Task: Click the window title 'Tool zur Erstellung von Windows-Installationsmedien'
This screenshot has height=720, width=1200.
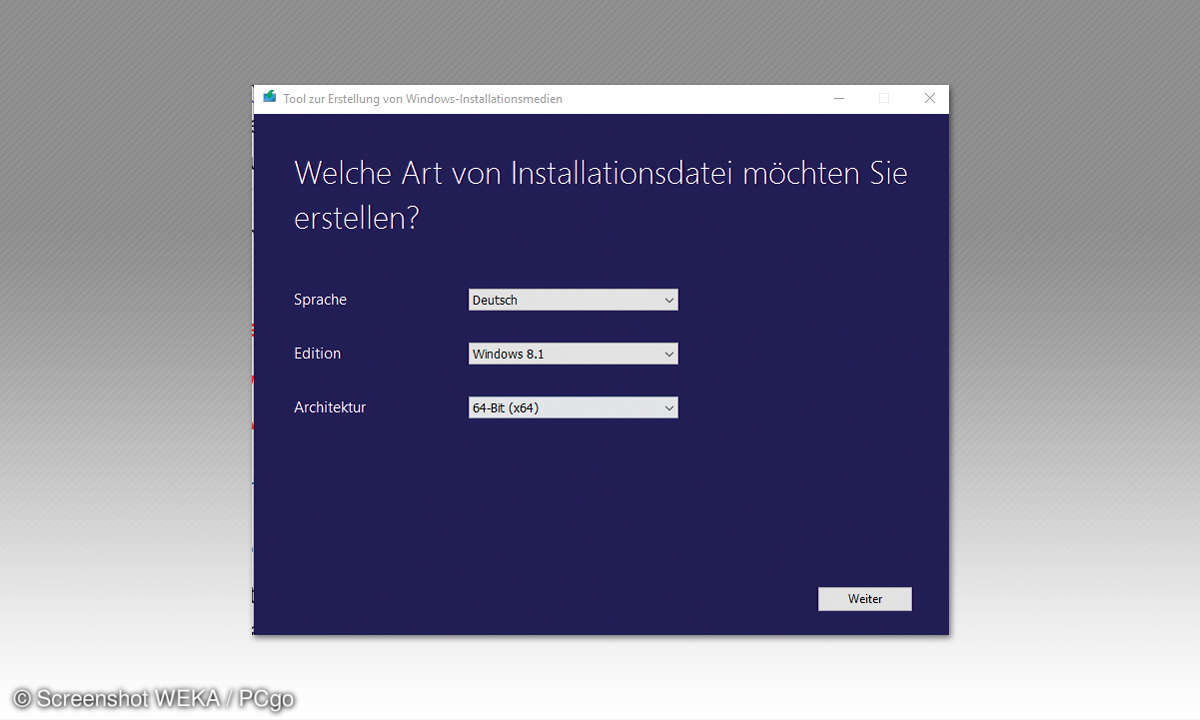Action: (x=423, y=99)
